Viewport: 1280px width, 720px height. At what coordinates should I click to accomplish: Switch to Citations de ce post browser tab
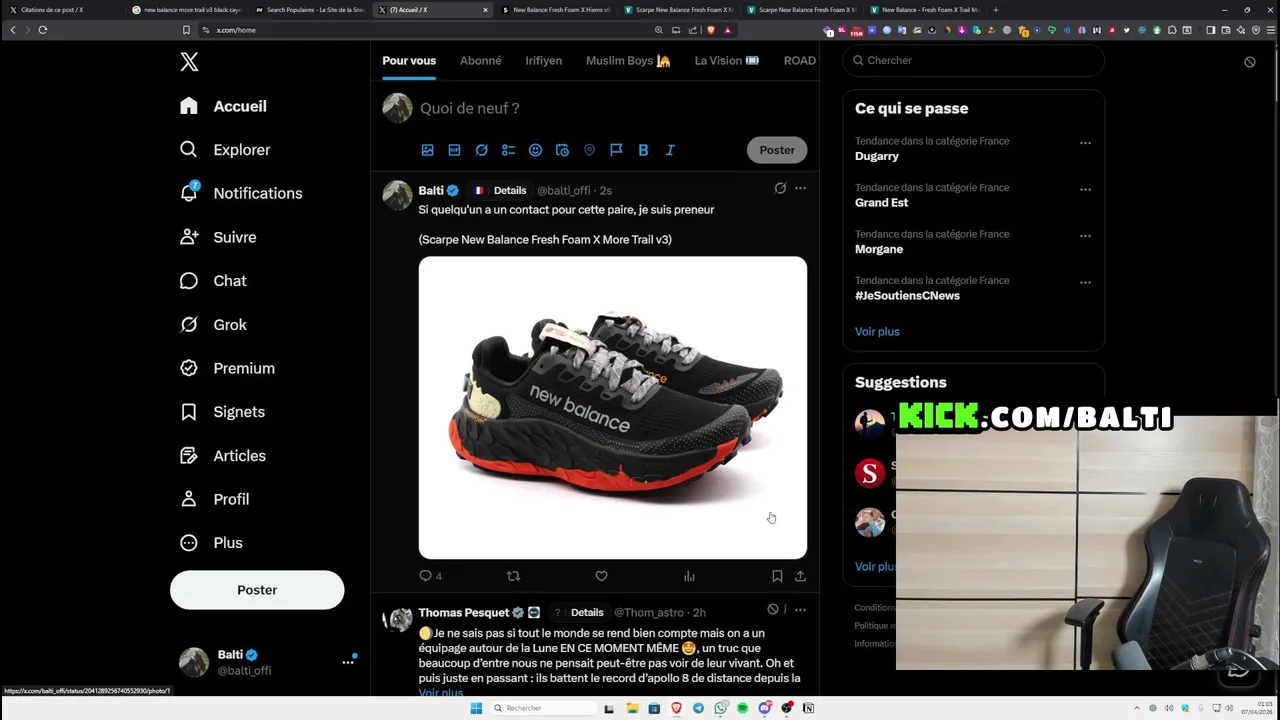click(62, 10)
